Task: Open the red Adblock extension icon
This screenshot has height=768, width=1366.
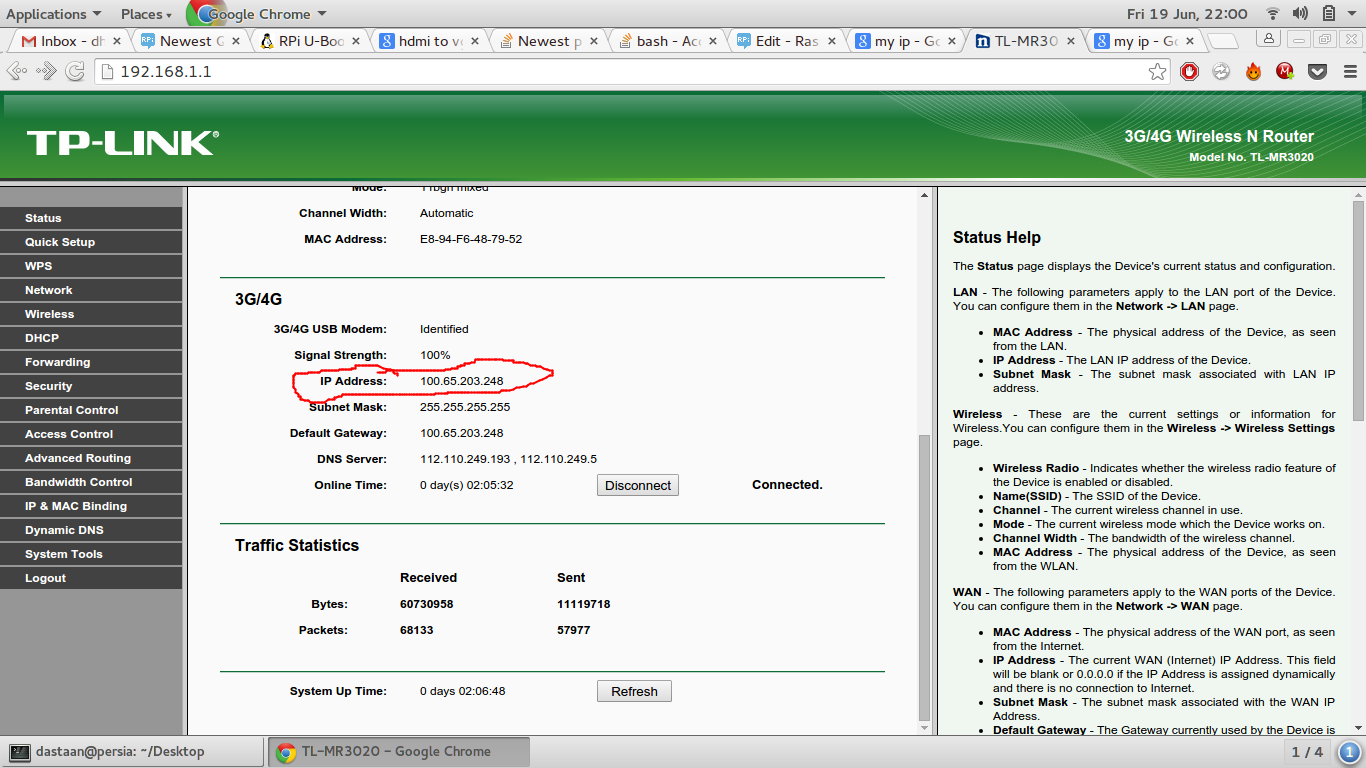Action: pyautogui.click(x=1189, y=71)
